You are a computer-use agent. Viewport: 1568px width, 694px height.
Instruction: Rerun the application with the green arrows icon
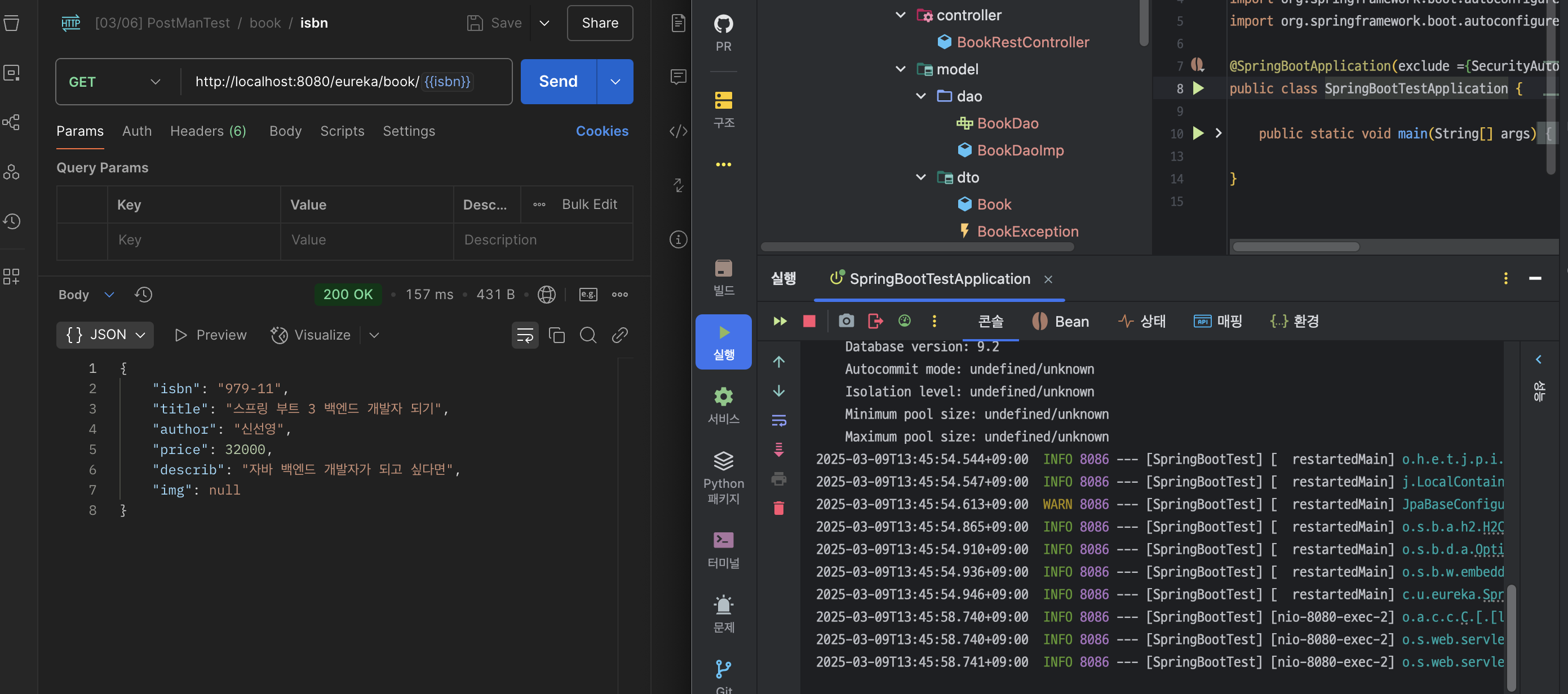pos(779,321)
